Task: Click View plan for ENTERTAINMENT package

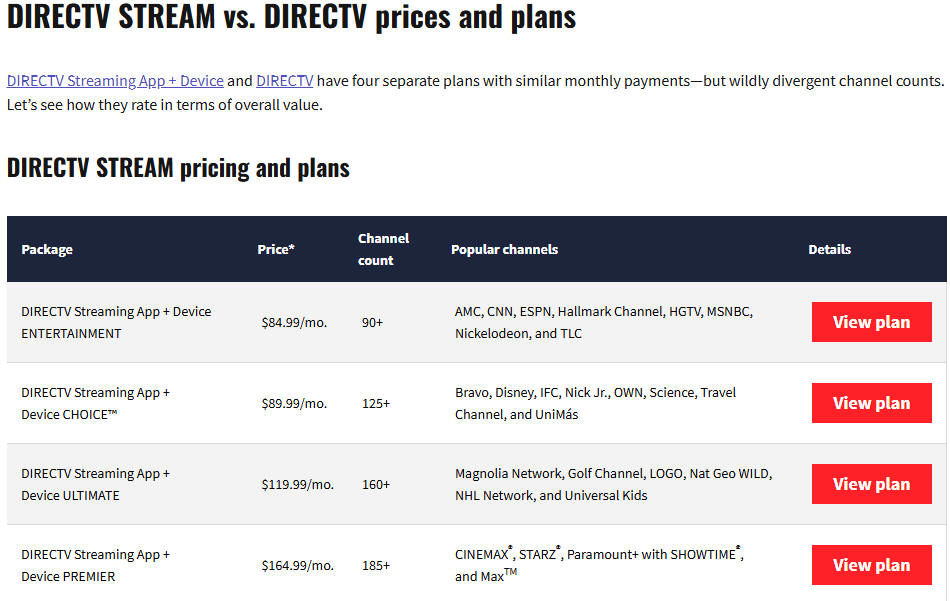Action: point(871,322)
